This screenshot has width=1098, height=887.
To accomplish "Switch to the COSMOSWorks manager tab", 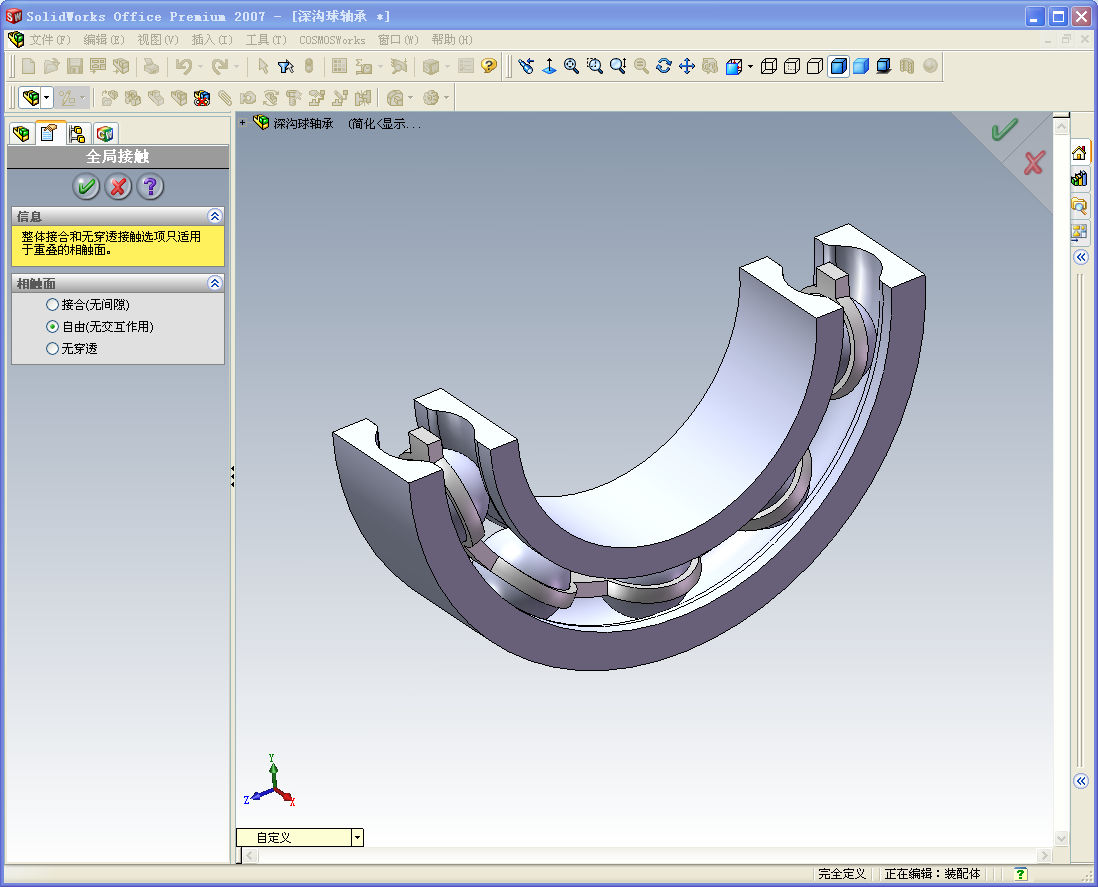I will pos(105,133).
